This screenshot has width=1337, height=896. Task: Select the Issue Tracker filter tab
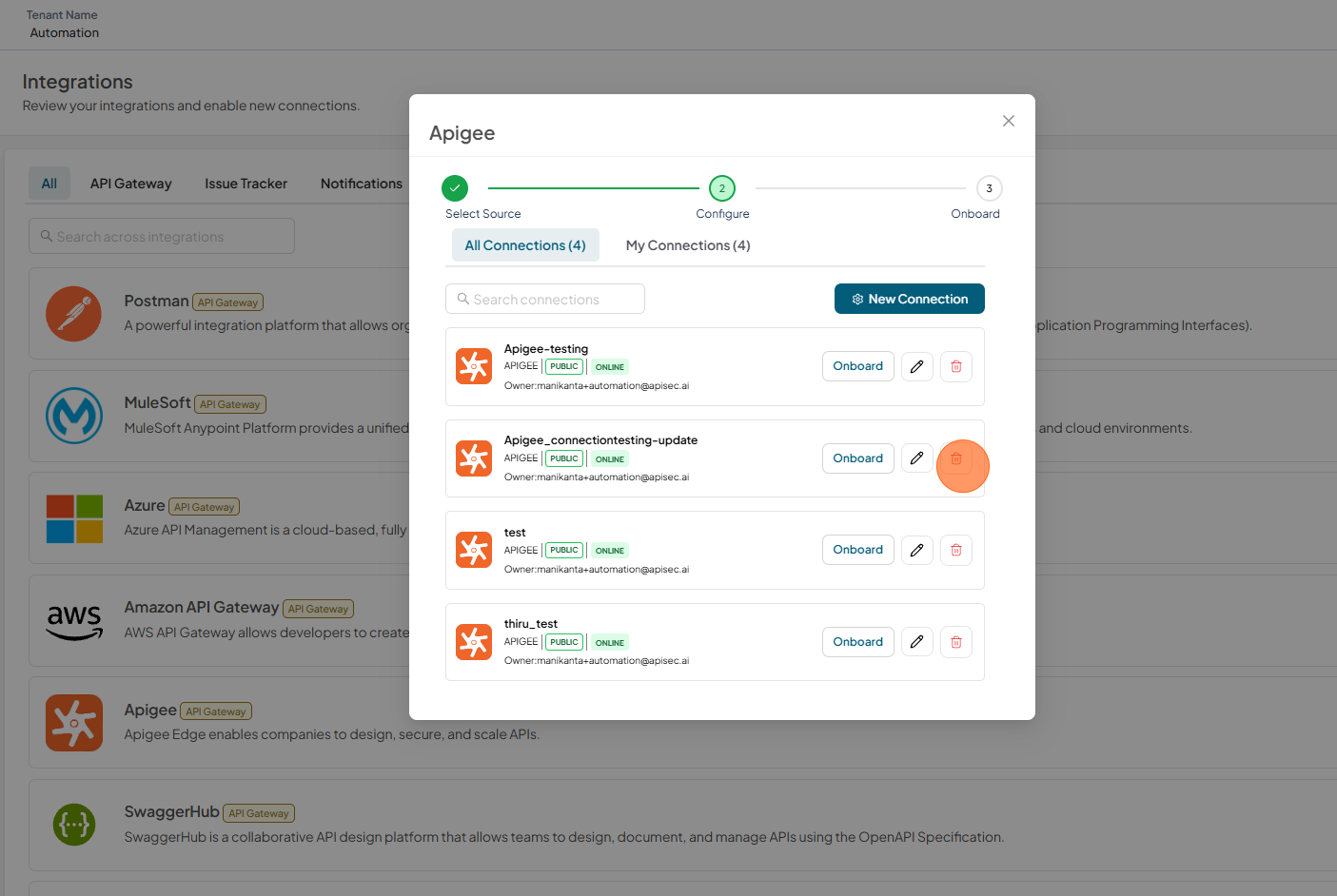point(246,184)
